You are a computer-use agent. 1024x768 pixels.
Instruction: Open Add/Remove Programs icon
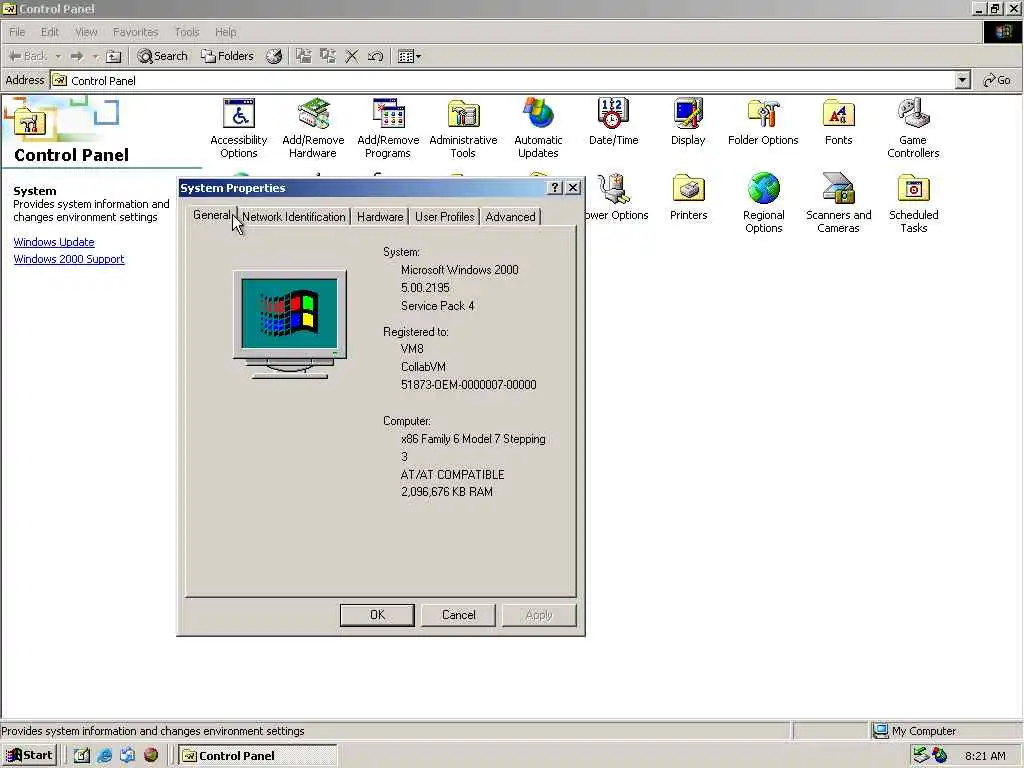coord(388,128)
